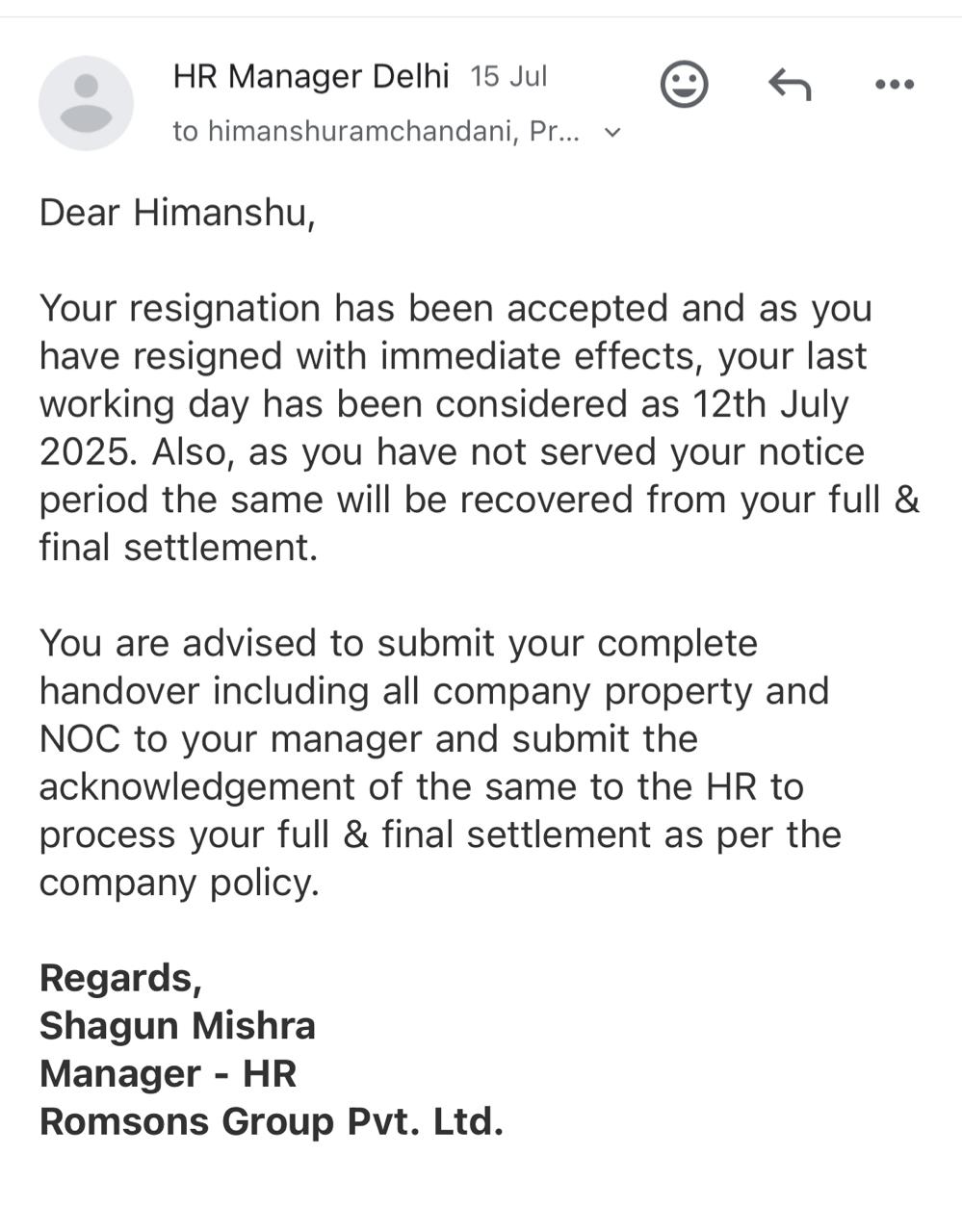Viewport: 962px width, 1232px height.
Task: Click the recipient line starting with himanshuramchandani
Action: 376,131
